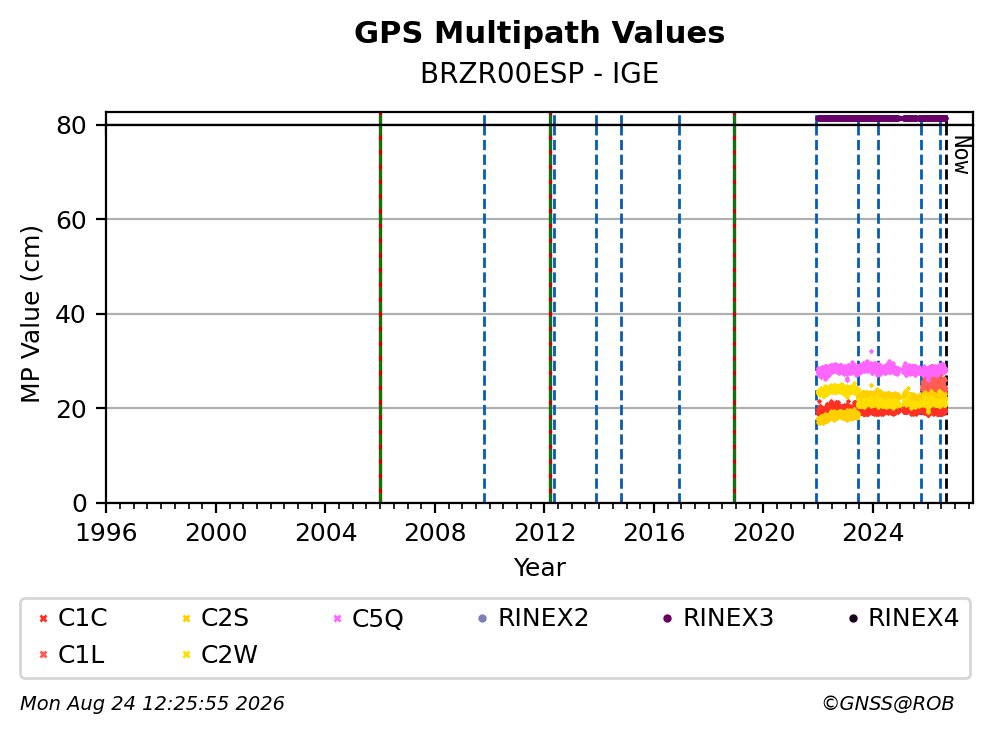Select the RINEX3 legend label
This screenshot has height=734, width=992.
[728, 618]
